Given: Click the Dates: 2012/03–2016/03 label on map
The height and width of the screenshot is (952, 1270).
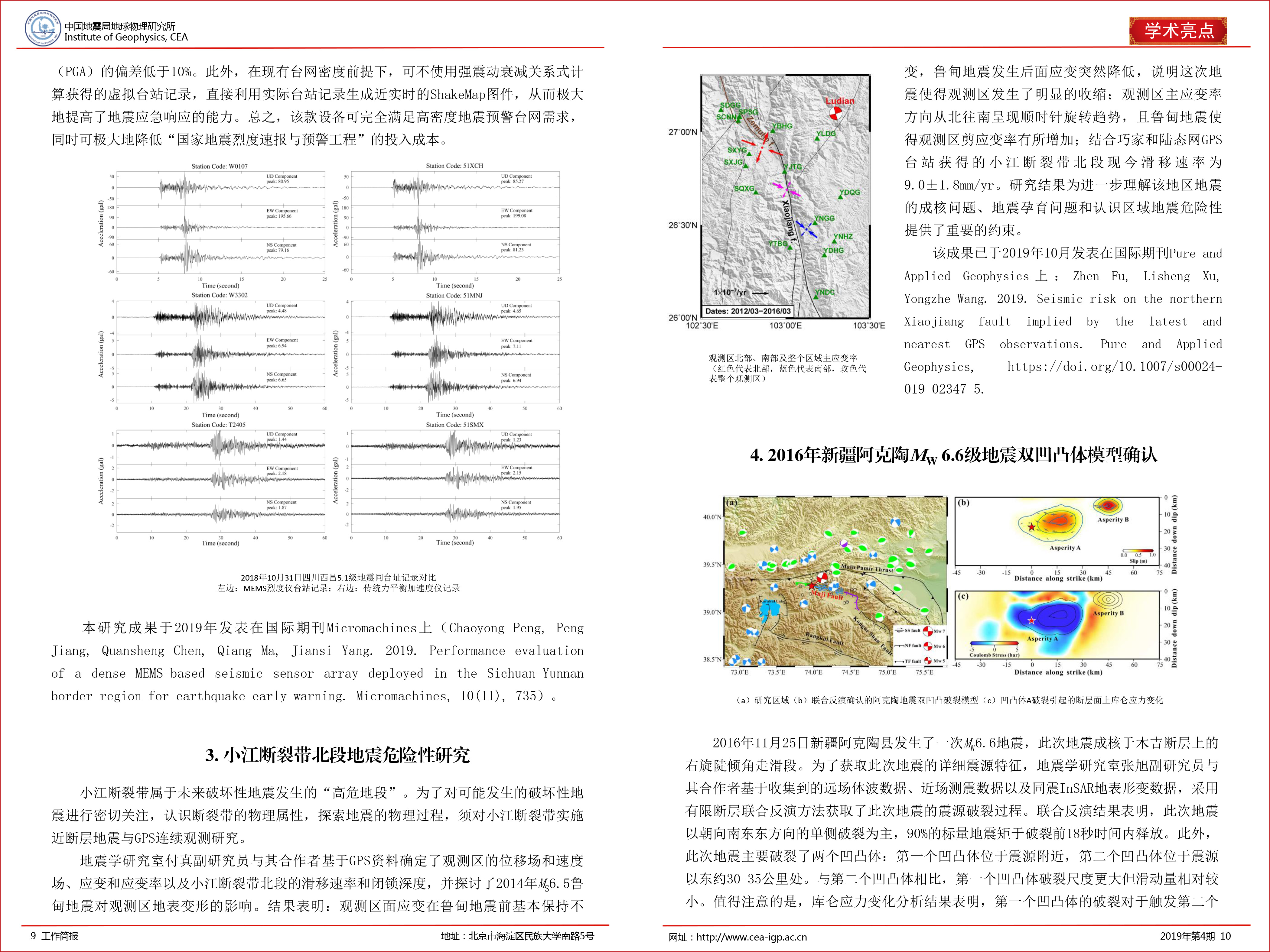Looking at the screenshot, I should coord(747,311).
